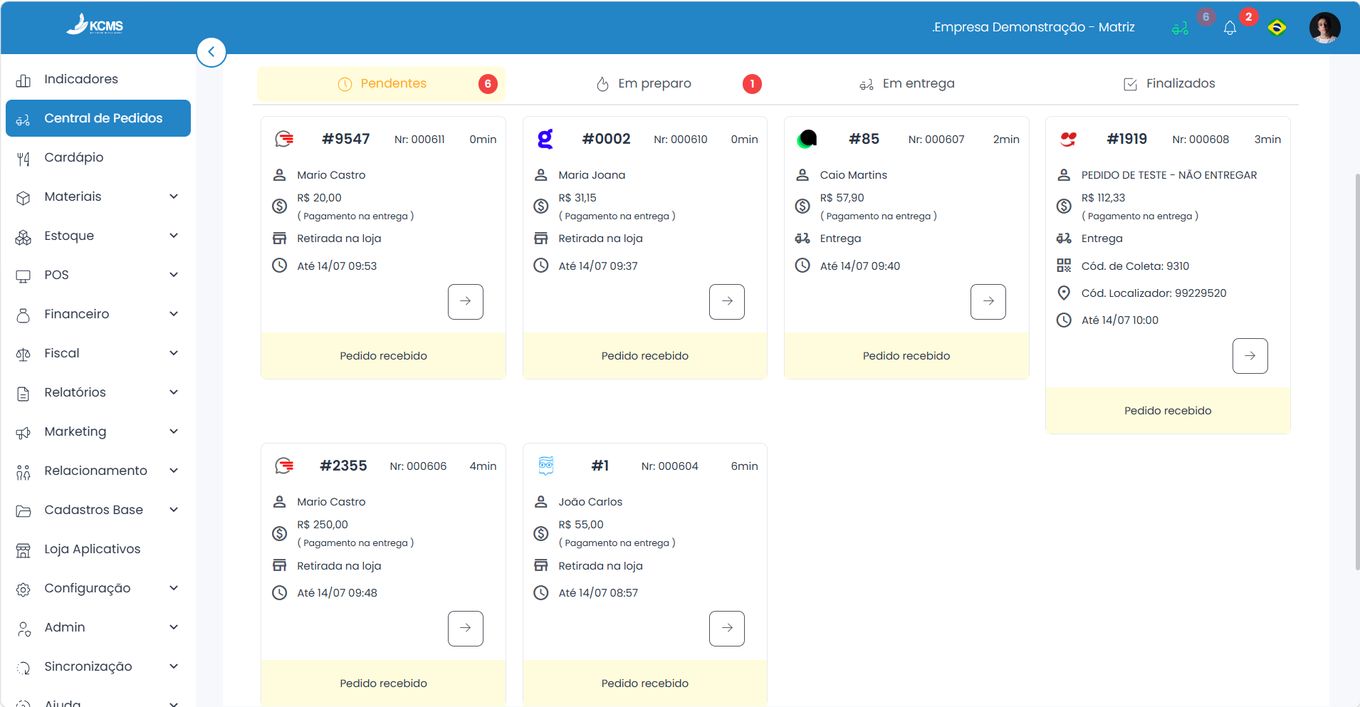Click Empresa Demonstração - Matriz company name
The image size is (1360, 707).
pyautogui.click(x=1033, y=28)
